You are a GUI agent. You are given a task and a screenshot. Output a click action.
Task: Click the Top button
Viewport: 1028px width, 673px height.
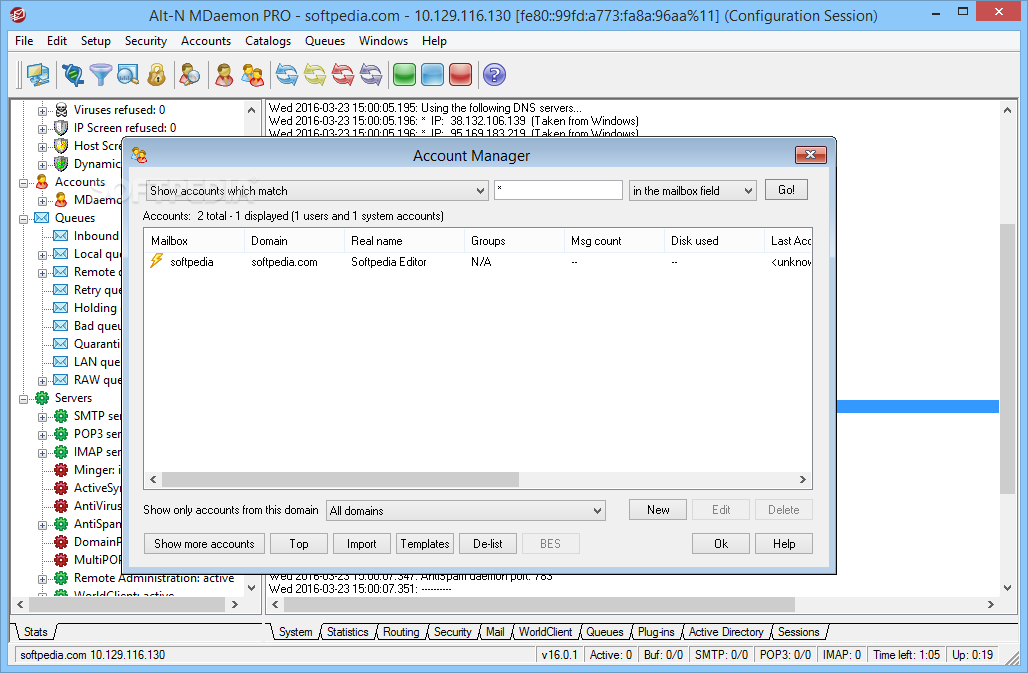[x=298, y=544]
